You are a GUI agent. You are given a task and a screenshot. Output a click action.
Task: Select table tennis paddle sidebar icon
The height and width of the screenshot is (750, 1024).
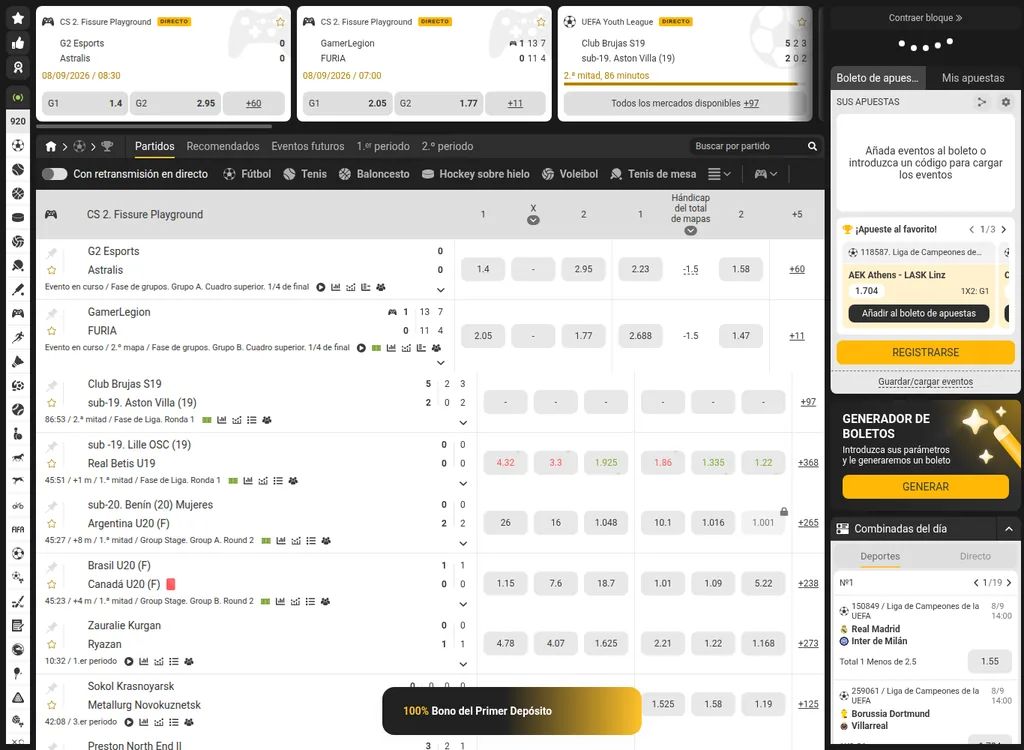pyautogui.click(x=18, y=265)
